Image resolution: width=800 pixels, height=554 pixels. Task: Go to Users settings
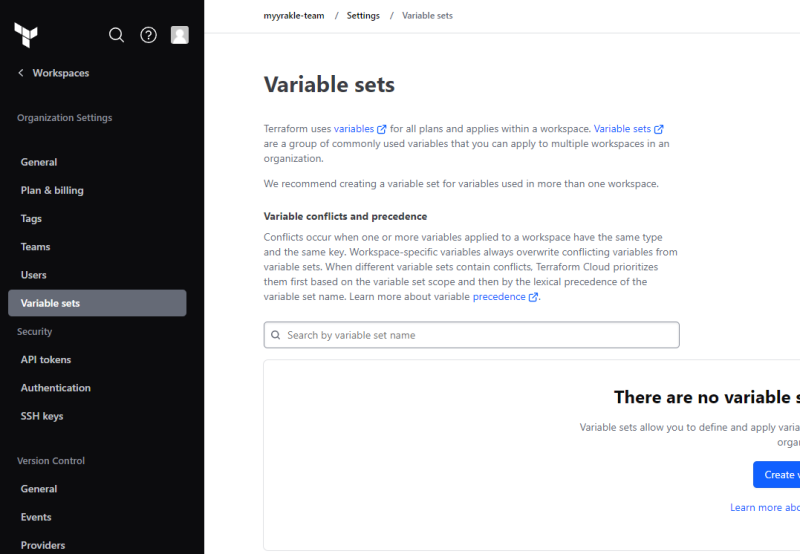click(x=33, y=275)
